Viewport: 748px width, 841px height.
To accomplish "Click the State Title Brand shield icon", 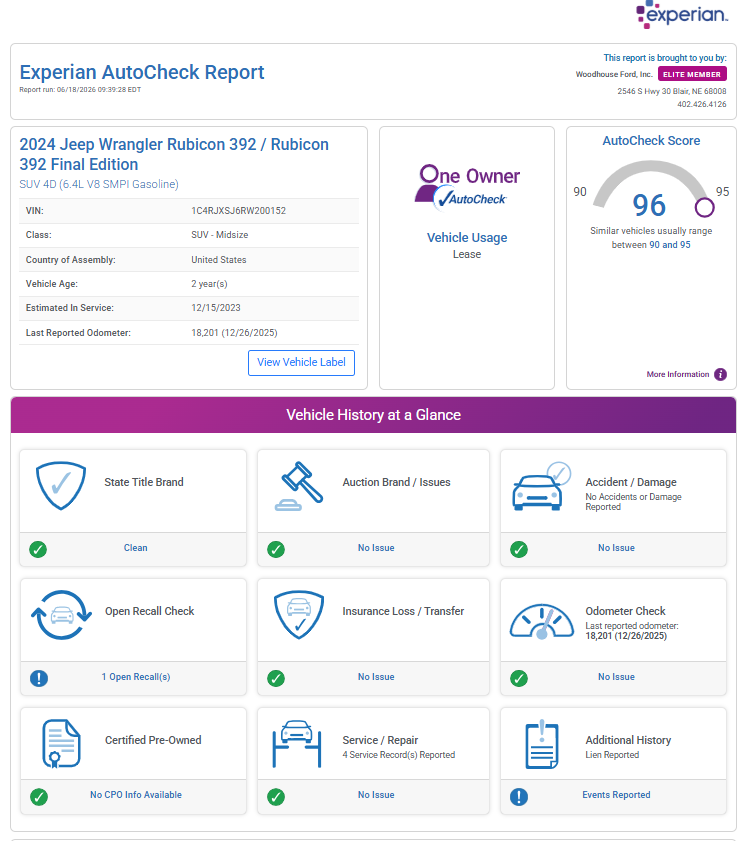I will tap(61, 485).
